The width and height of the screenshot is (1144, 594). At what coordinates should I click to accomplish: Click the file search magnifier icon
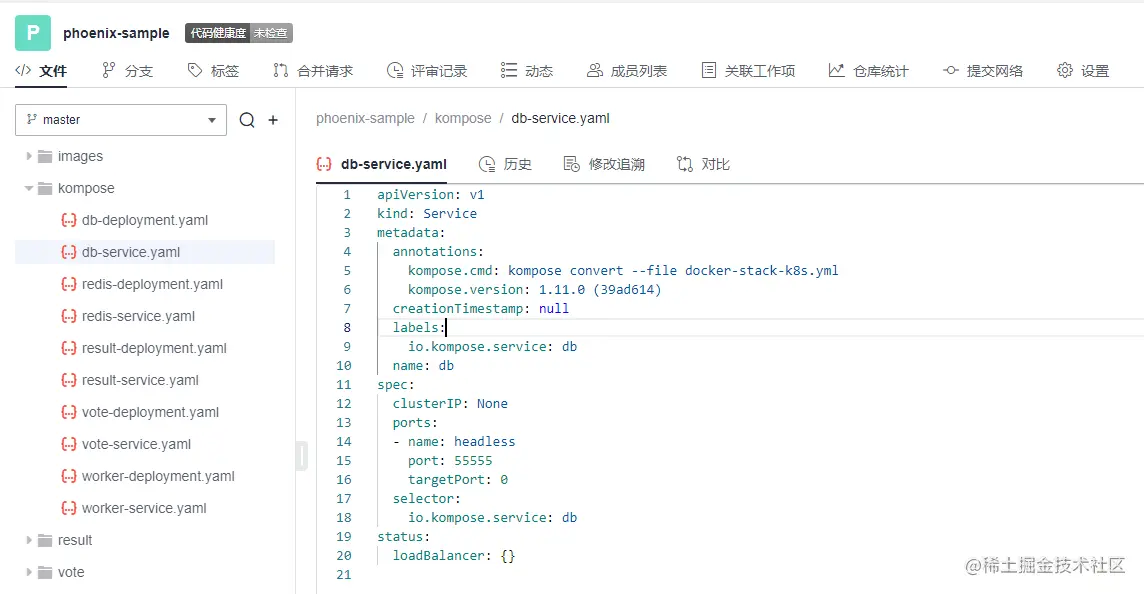(x=247, y=120)
